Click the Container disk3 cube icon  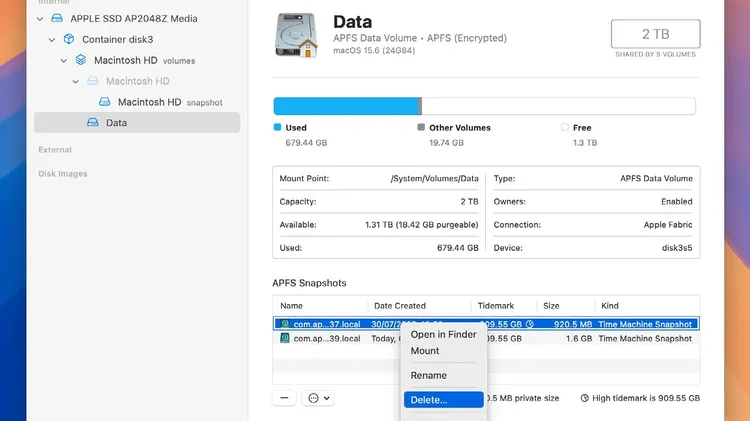69,39
